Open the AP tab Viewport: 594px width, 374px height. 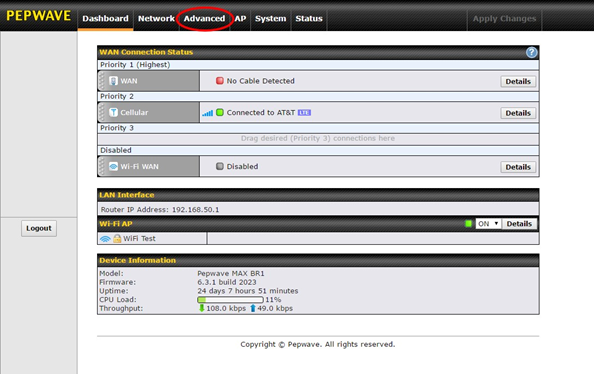pos(240,19)
